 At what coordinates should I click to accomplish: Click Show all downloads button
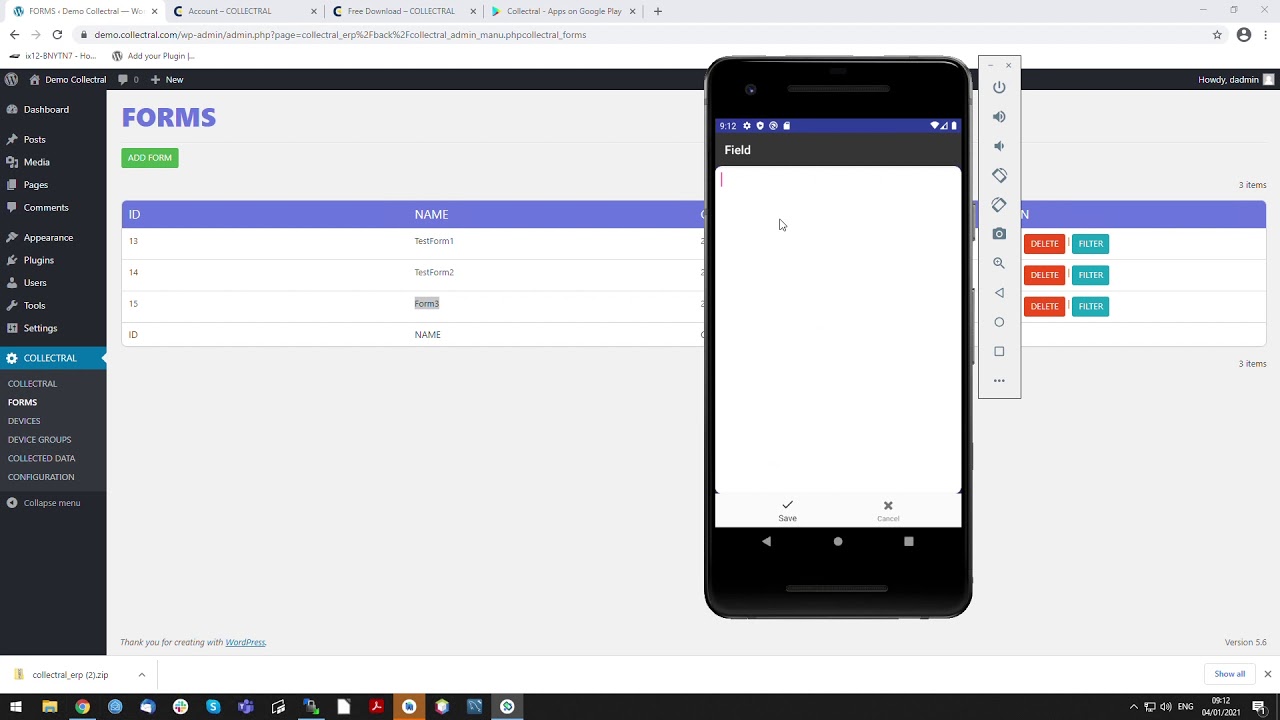pyautogui.click(x=1230, y=674)
